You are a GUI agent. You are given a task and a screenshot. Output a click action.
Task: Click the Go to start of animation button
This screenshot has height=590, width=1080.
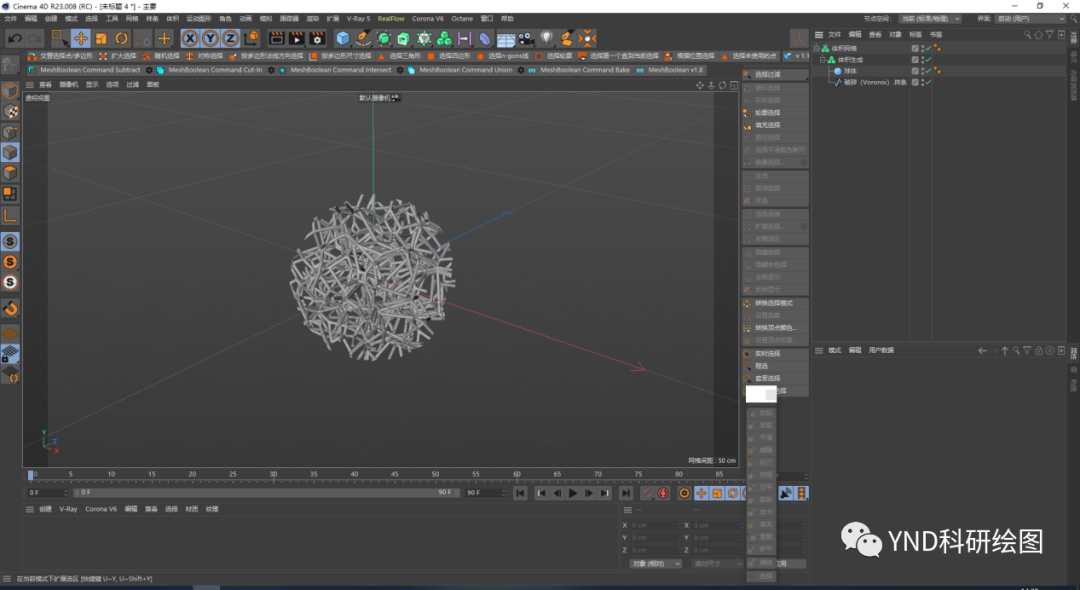click(x=520, y=493)
